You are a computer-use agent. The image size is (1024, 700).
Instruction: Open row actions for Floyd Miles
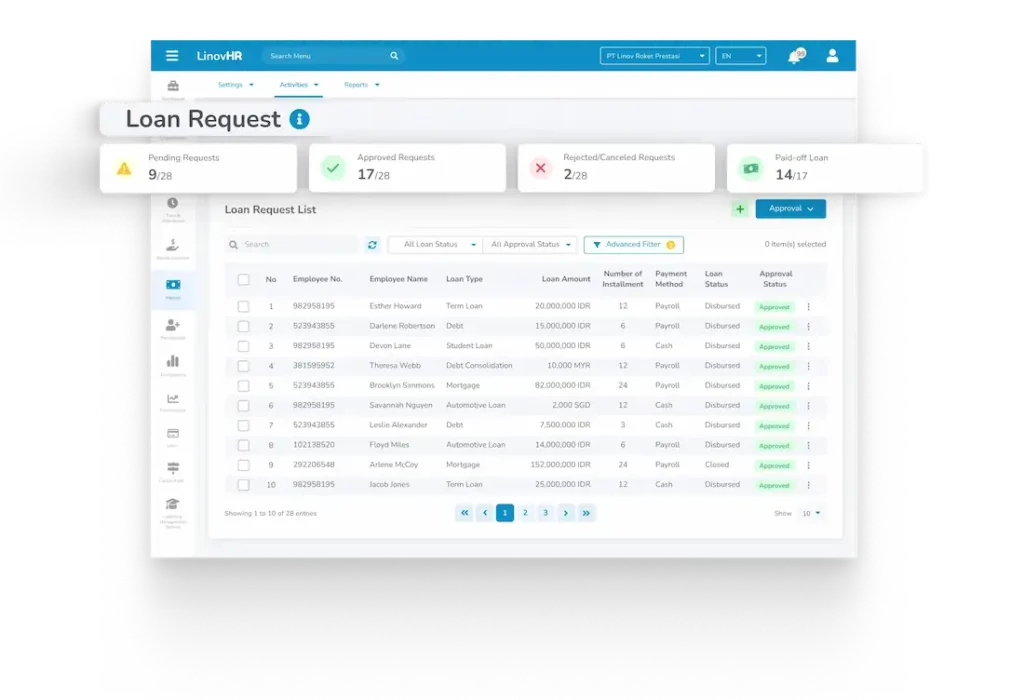click(808, 445)
